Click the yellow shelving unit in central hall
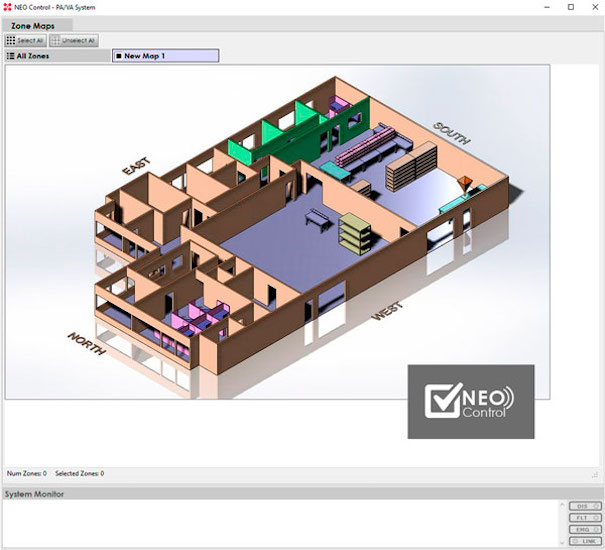 click(x=352, y=232)
